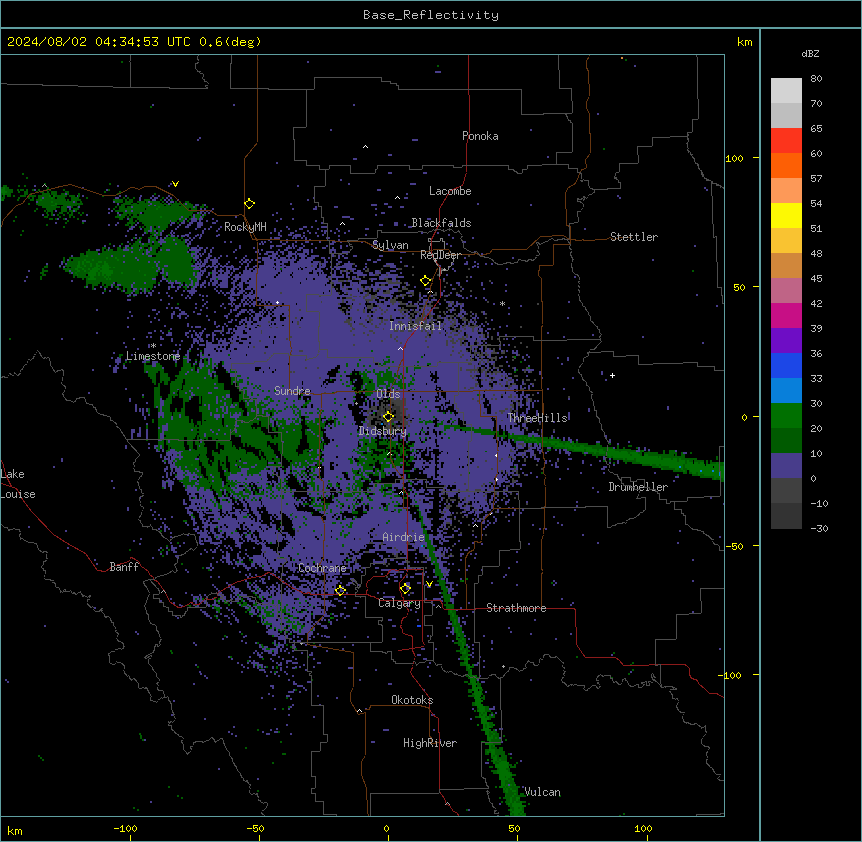Click the dBZ legend heading
Viewport: 862px width, 842px height.
pyautogui.click(x=810, y=53)
